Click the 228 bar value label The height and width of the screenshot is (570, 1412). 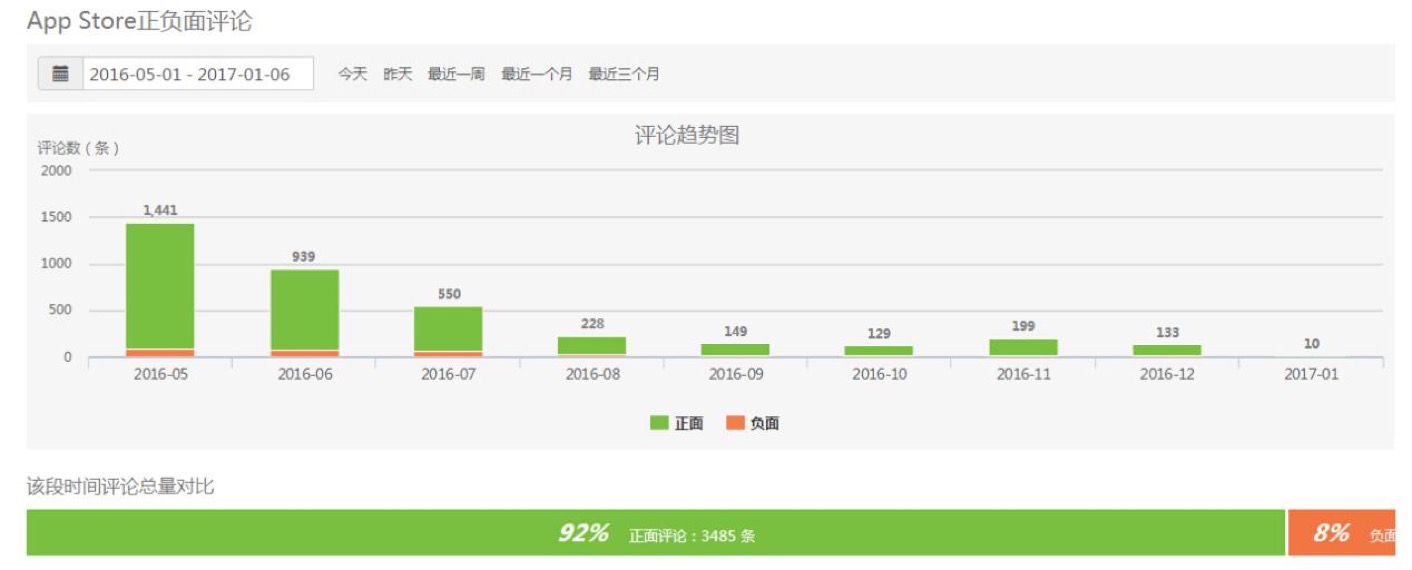tap(592, 324)
